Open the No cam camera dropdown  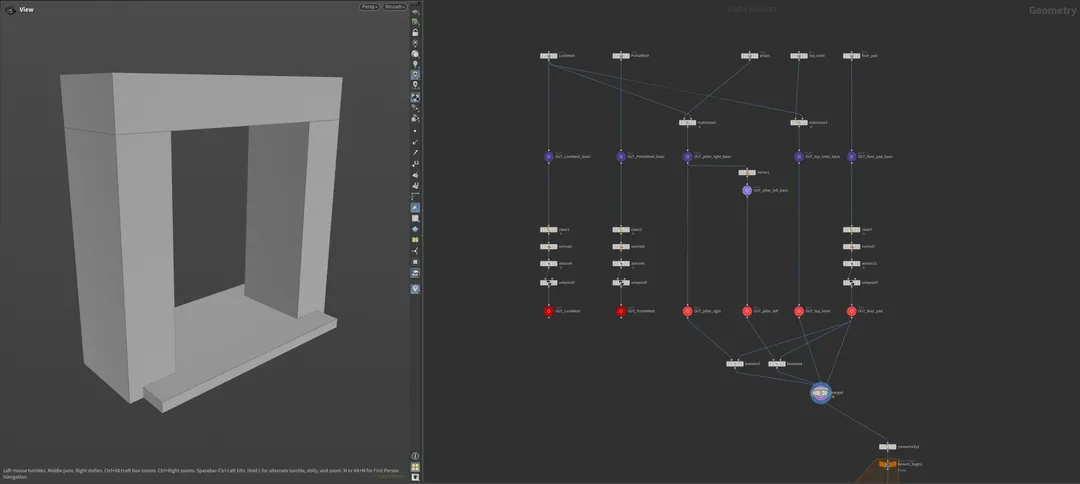pos(395,7)
